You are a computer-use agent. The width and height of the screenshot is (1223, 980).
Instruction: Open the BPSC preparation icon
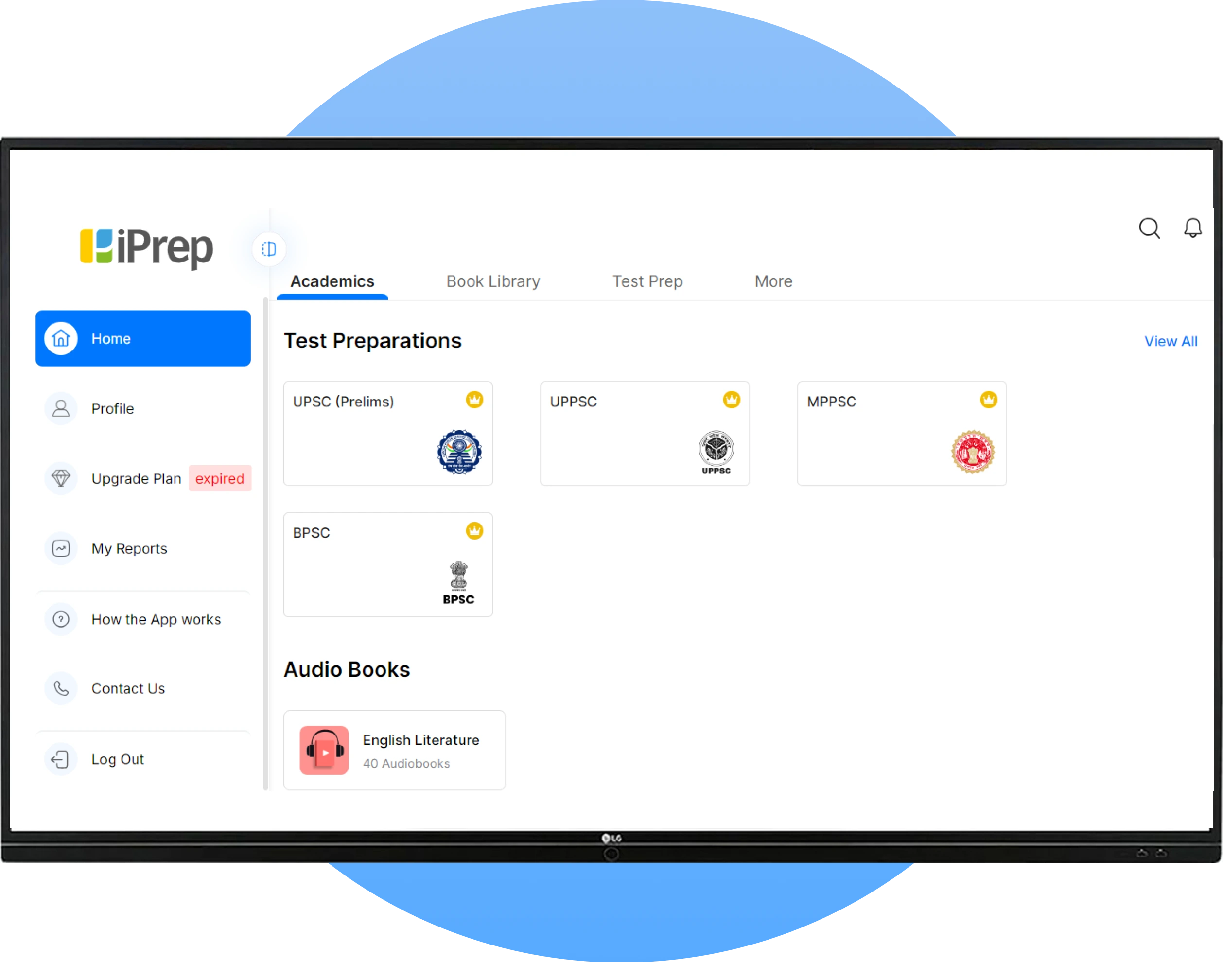388,562
